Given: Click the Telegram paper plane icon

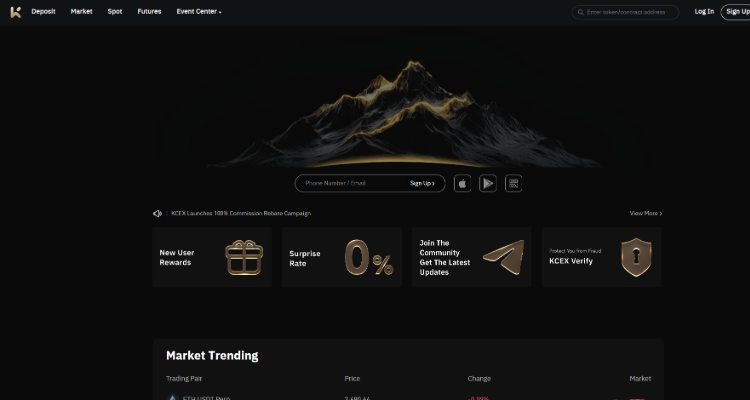Looking at the screenshot, I should click(504, 257).
